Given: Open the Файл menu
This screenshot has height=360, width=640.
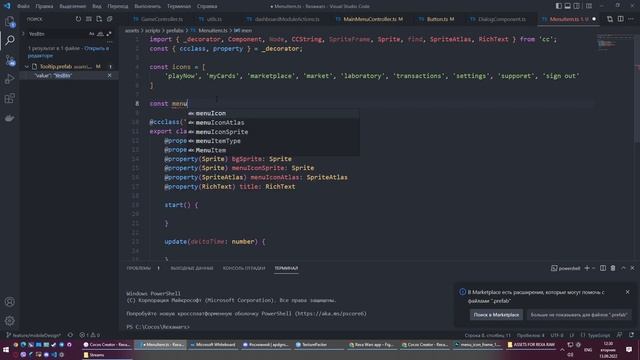Looking at the screenshot, I should point(23,6).
